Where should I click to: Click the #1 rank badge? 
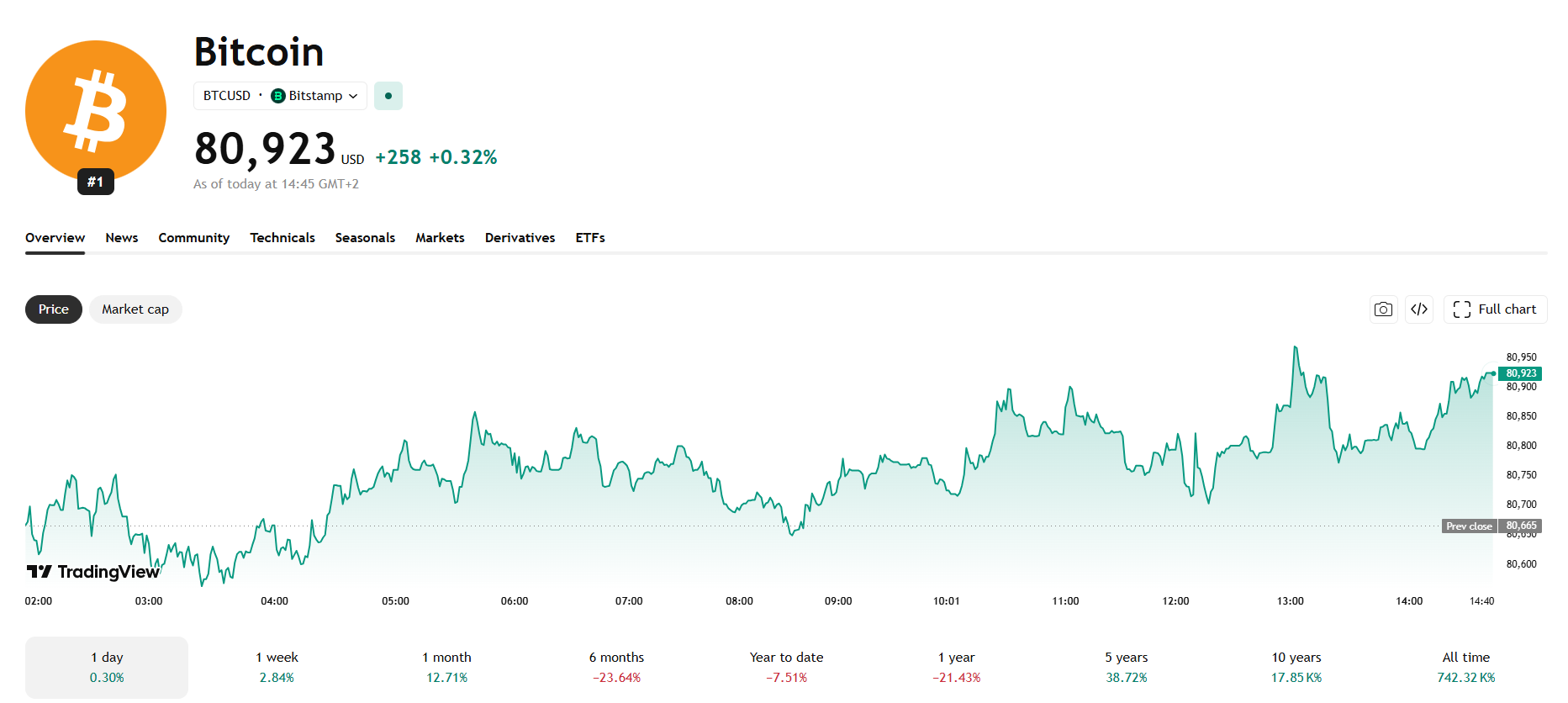(96, 182)
